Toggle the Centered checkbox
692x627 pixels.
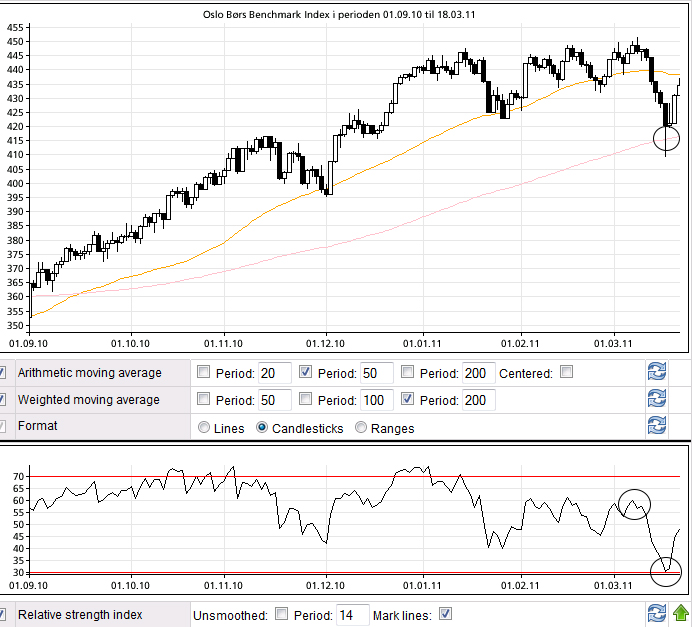pyautogui.click(x=567, y=373)
